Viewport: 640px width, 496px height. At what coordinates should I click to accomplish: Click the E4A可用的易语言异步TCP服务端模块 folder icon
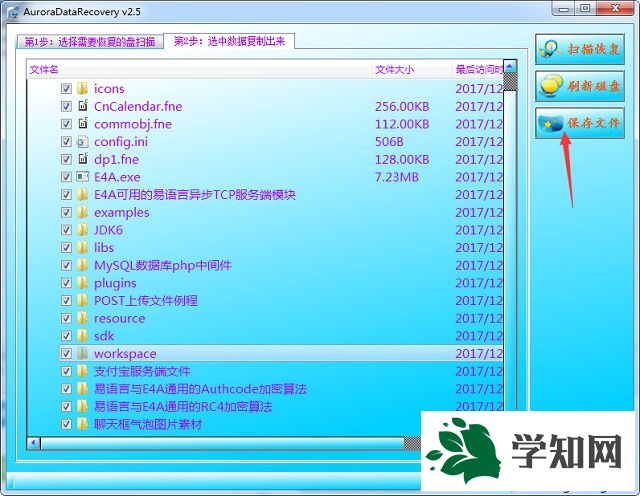pyautogui.click(x=82, y=194)
